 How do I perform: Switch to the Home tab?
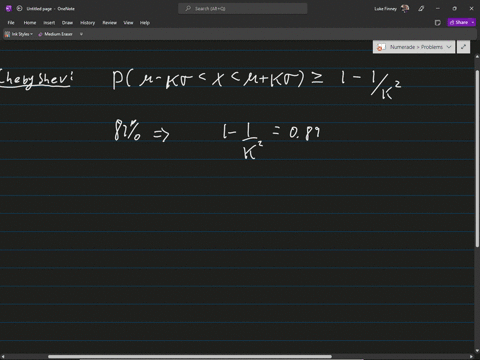(x=30, y=23)
